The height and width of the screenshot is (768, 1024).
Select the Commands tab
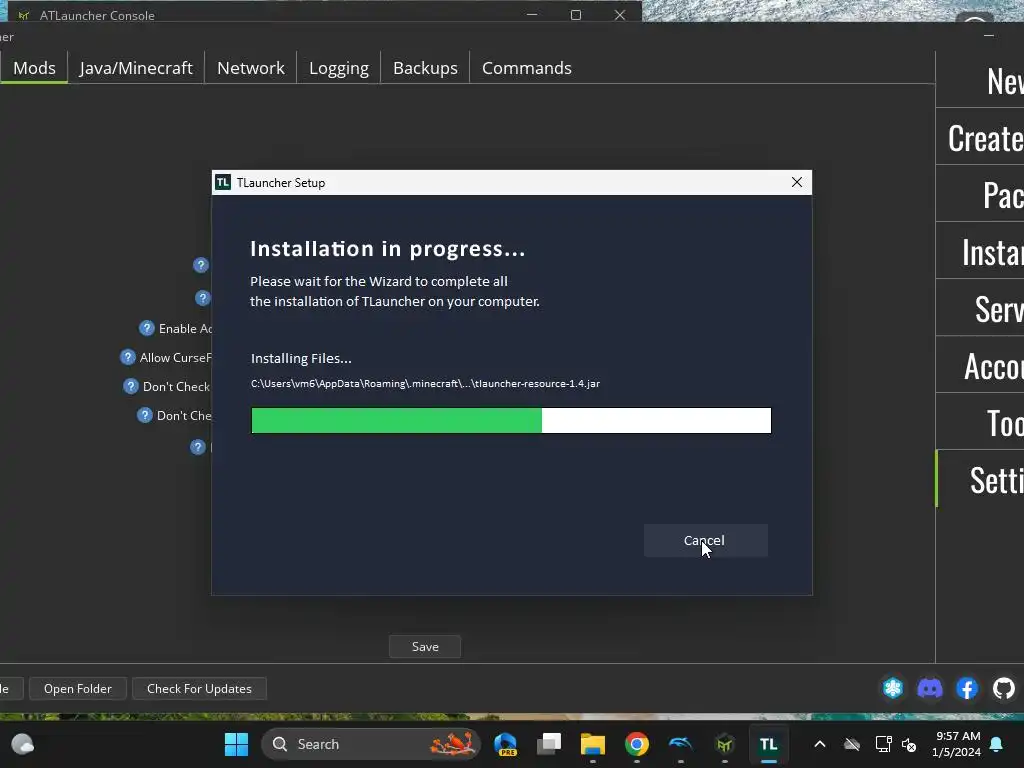526,68
